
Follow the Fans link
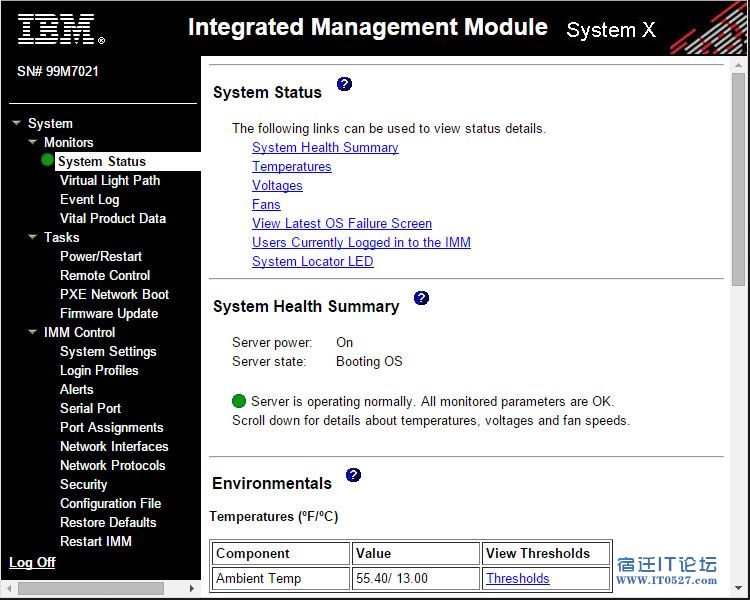[266, 204]
